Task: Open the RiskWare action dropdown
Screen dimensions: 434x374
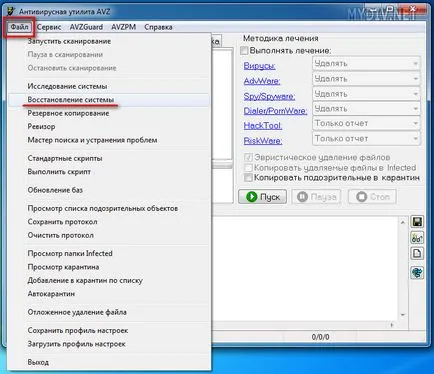Action: 366,139
